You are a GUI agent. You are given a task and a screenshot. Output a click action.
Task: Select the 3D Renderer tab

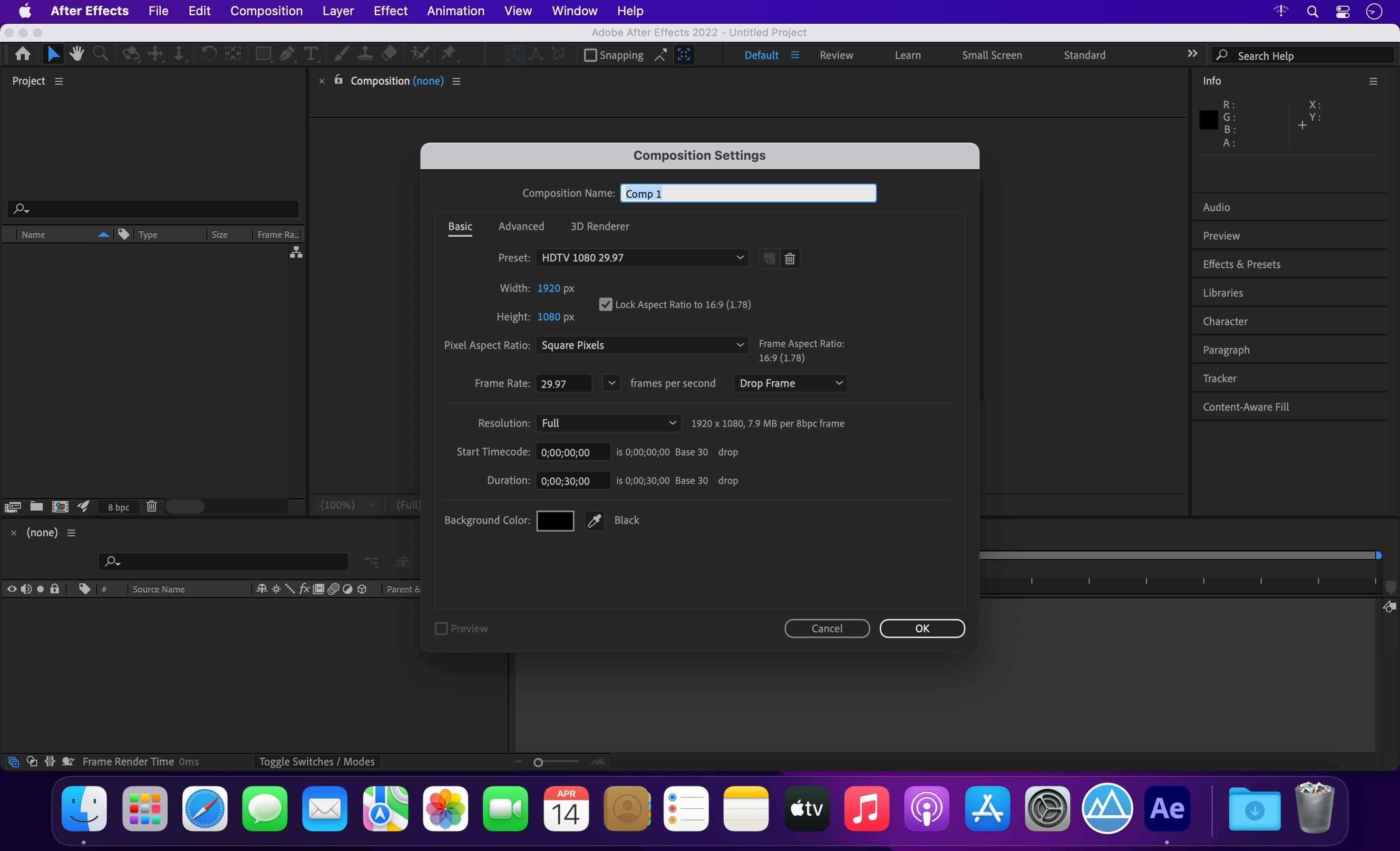[599, 226]
